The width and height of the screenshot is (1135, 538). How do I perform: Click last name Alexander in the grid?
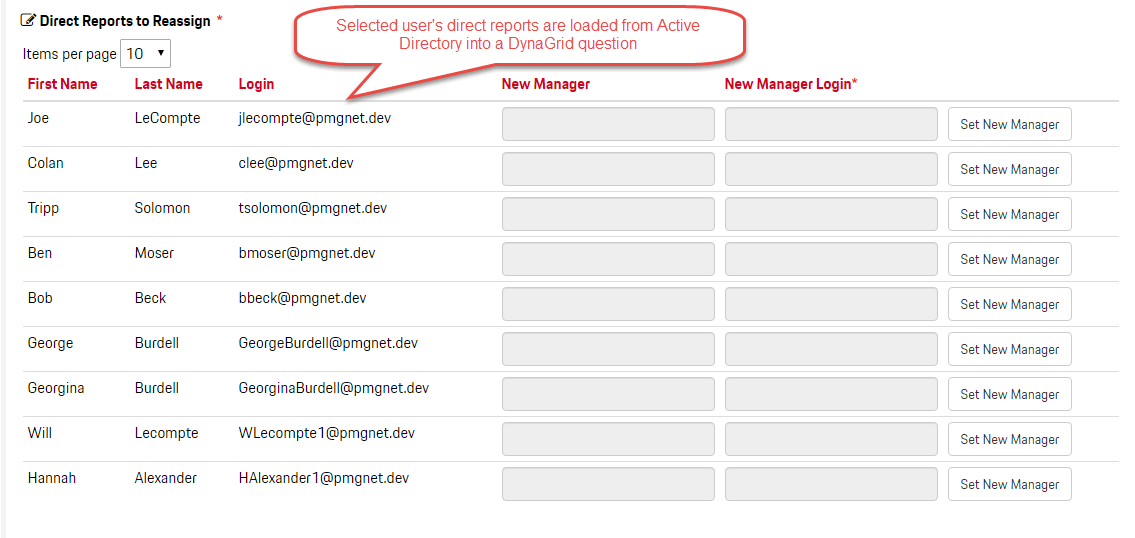[x=166, y=478]
